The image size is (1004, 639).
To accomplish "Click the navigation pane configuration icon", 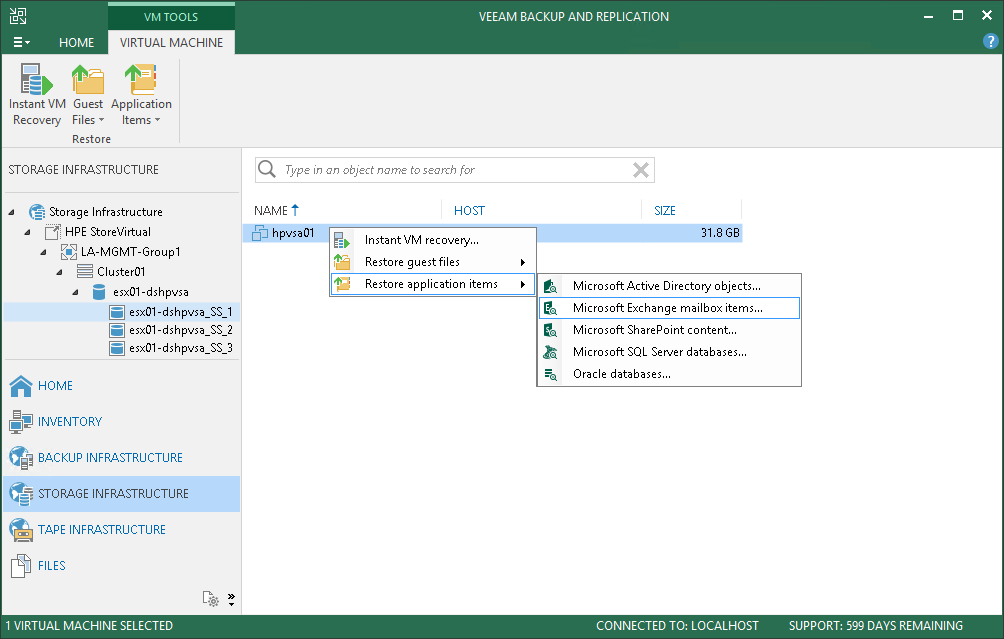I will (x=211, y=599).
